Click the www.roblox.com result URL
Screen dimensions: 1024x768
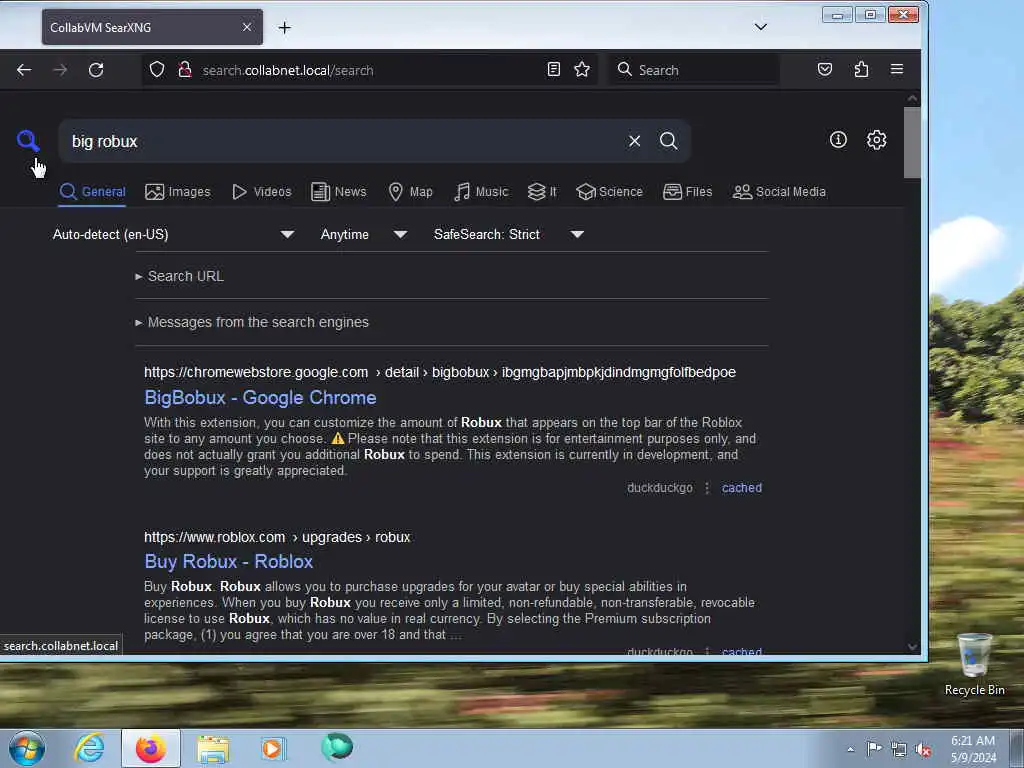(x=277, y=537)
